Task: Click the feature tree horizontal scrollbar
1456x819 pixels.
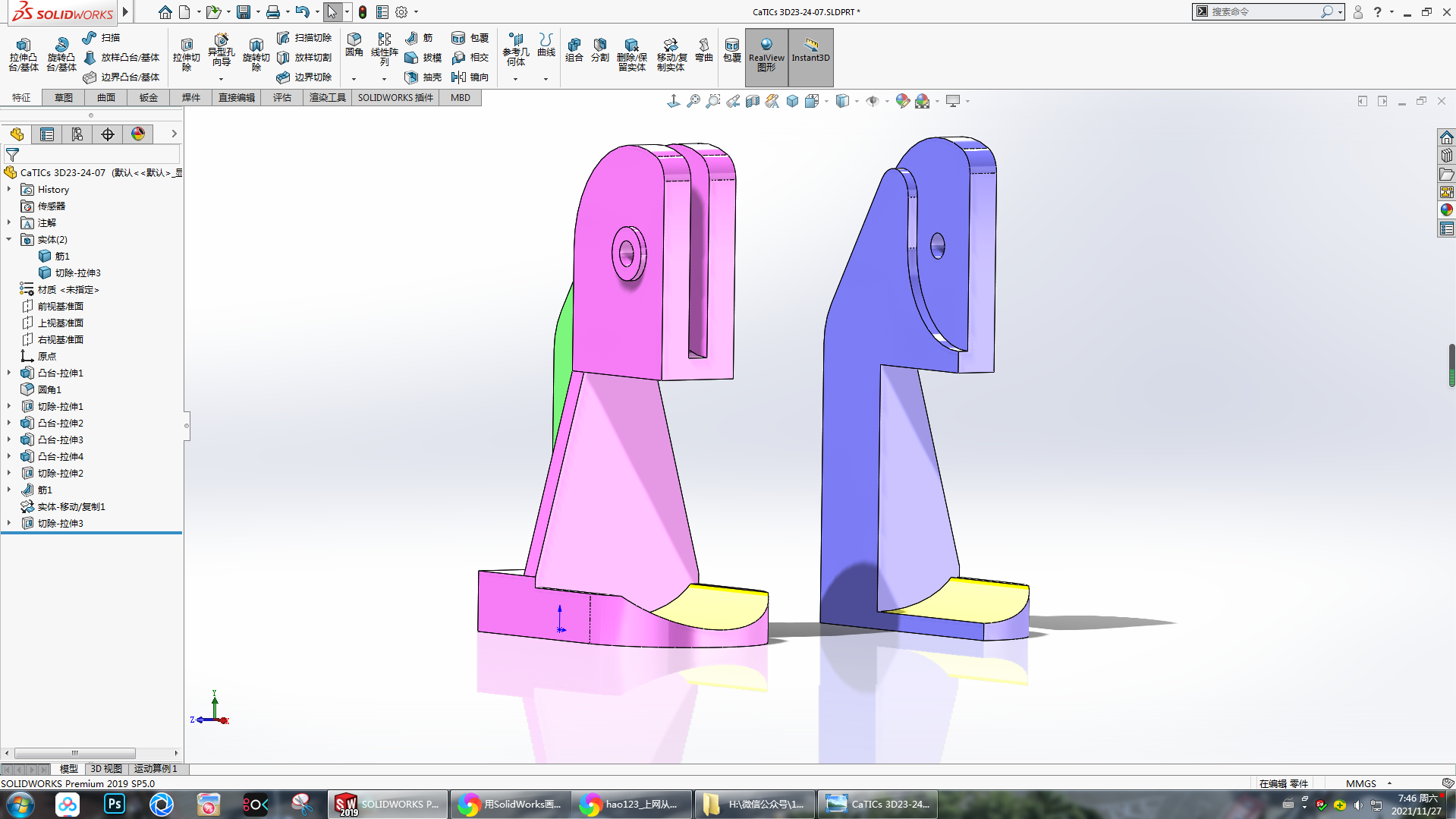Action: (75, 753)
